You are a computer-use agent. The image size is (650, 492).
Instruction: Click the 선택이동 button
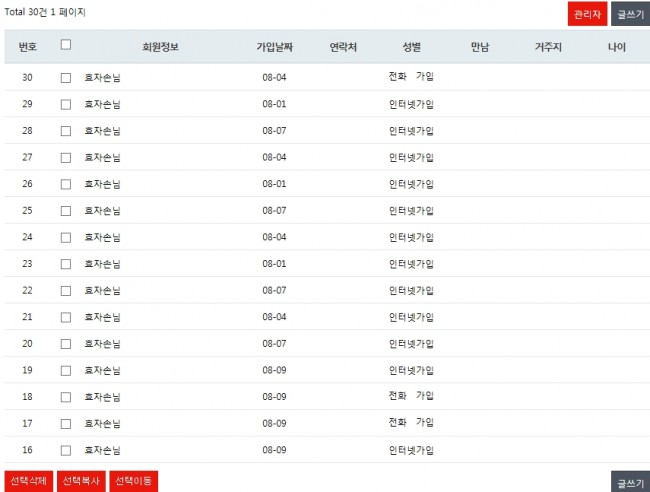133,481
